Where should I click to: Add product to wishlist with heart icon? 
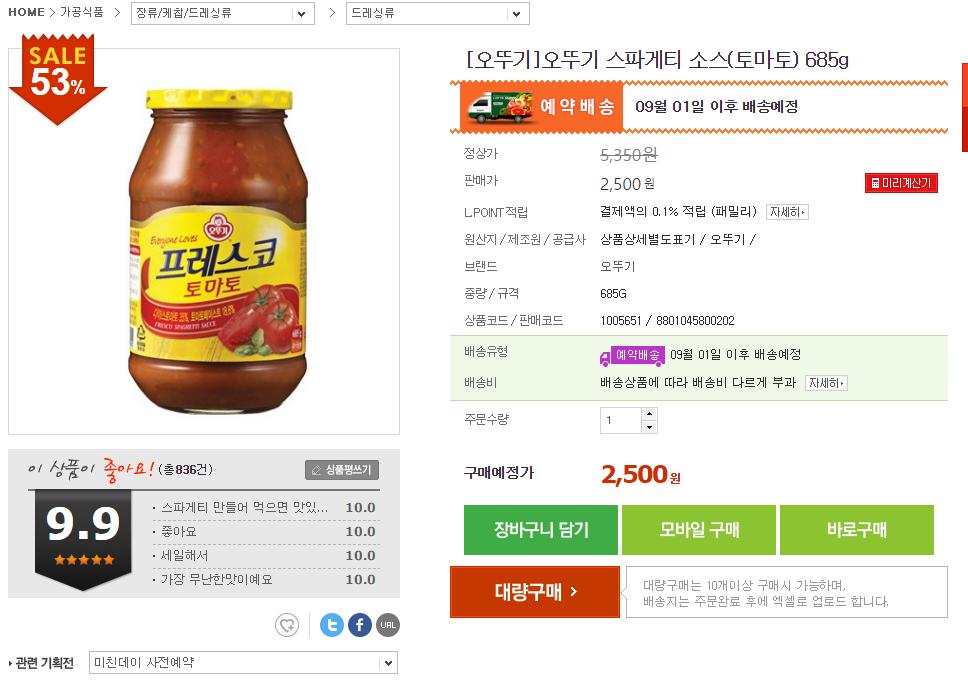(x=287, y=626)
